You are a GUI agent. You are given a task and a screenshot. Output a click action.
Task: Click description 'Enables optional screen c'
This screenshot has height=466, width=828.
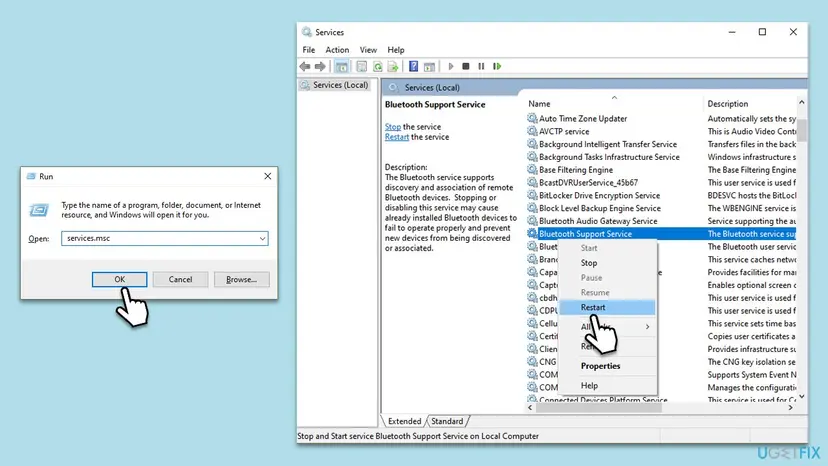point(752,285)
